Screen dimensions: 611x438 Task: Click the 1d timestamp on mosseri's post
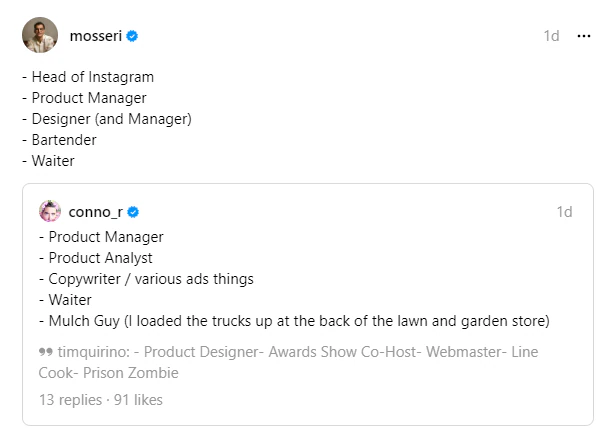(551, 36)
